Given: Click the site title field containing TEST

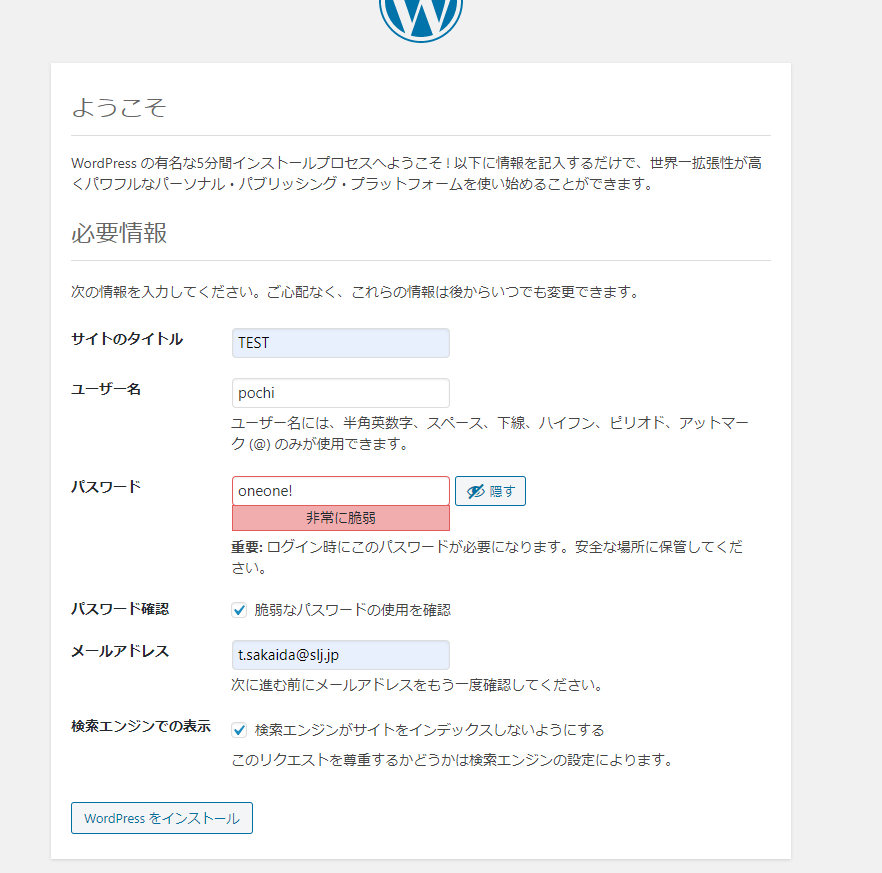Looking at the screenshot, I should point(340,343).
